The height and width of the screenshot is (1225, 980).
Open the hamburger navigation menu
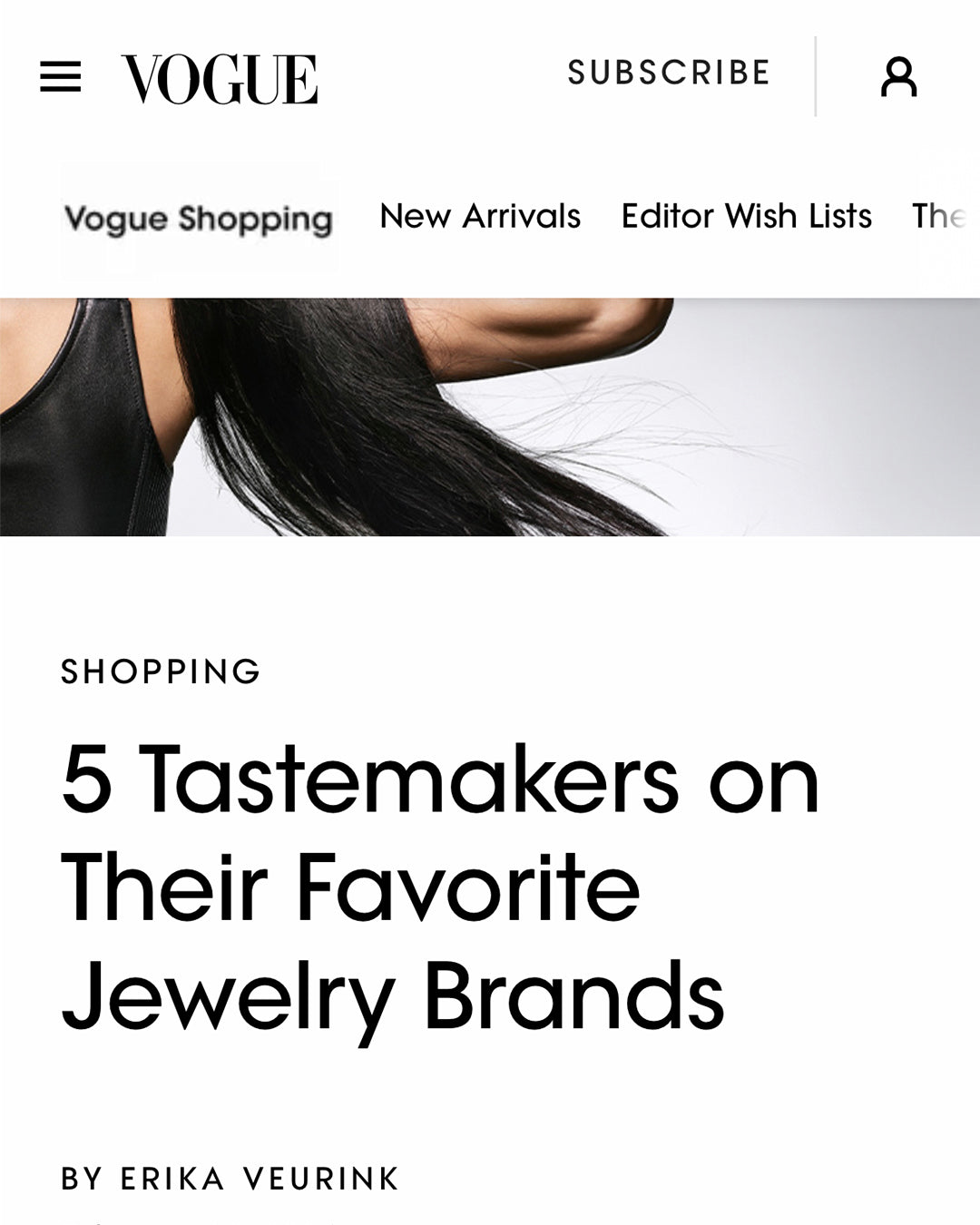(61, 77)
